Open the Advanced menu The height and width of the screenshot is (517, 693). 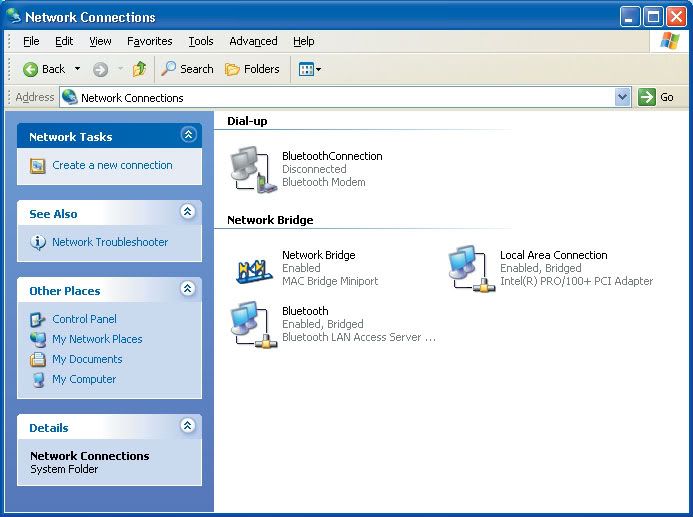pyautogui.click(x=253, y=41)
